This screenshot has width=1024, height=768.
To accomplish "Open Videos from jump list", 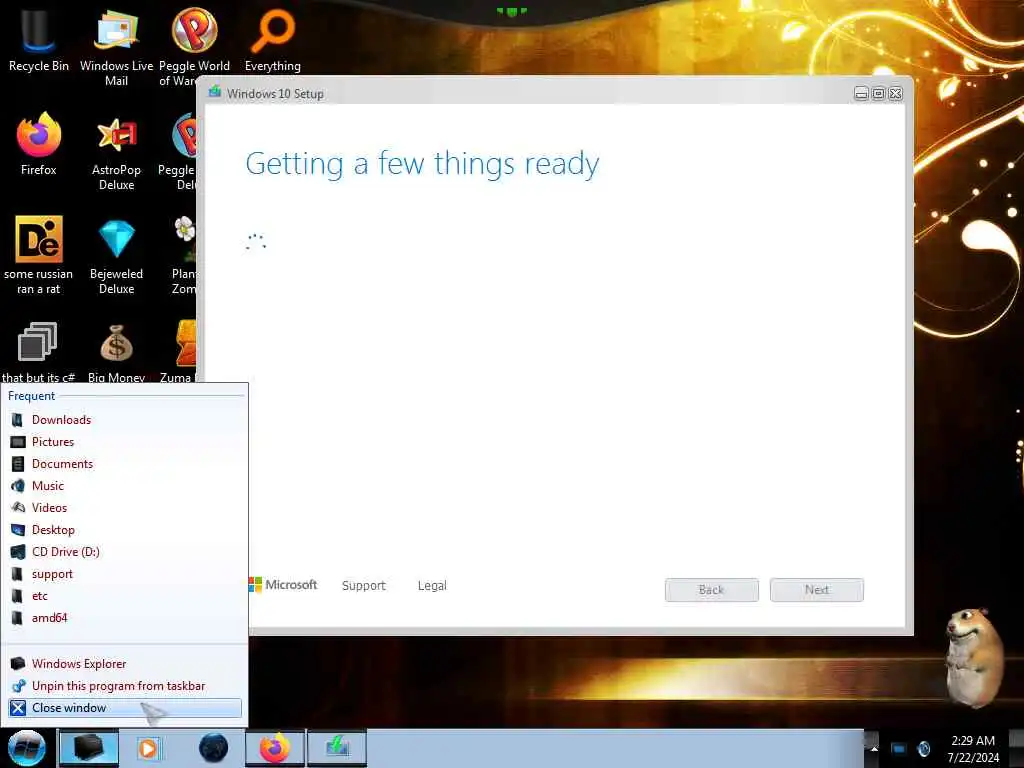I will click(124, 508).
